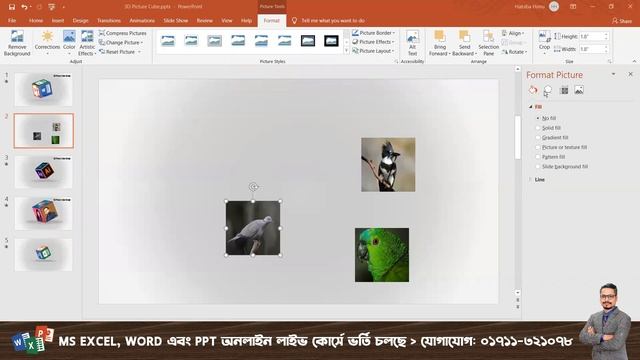Select the Crop tool
Image resolution: width=640 pixels, height=360 pixels.
[x=544, y=41]
